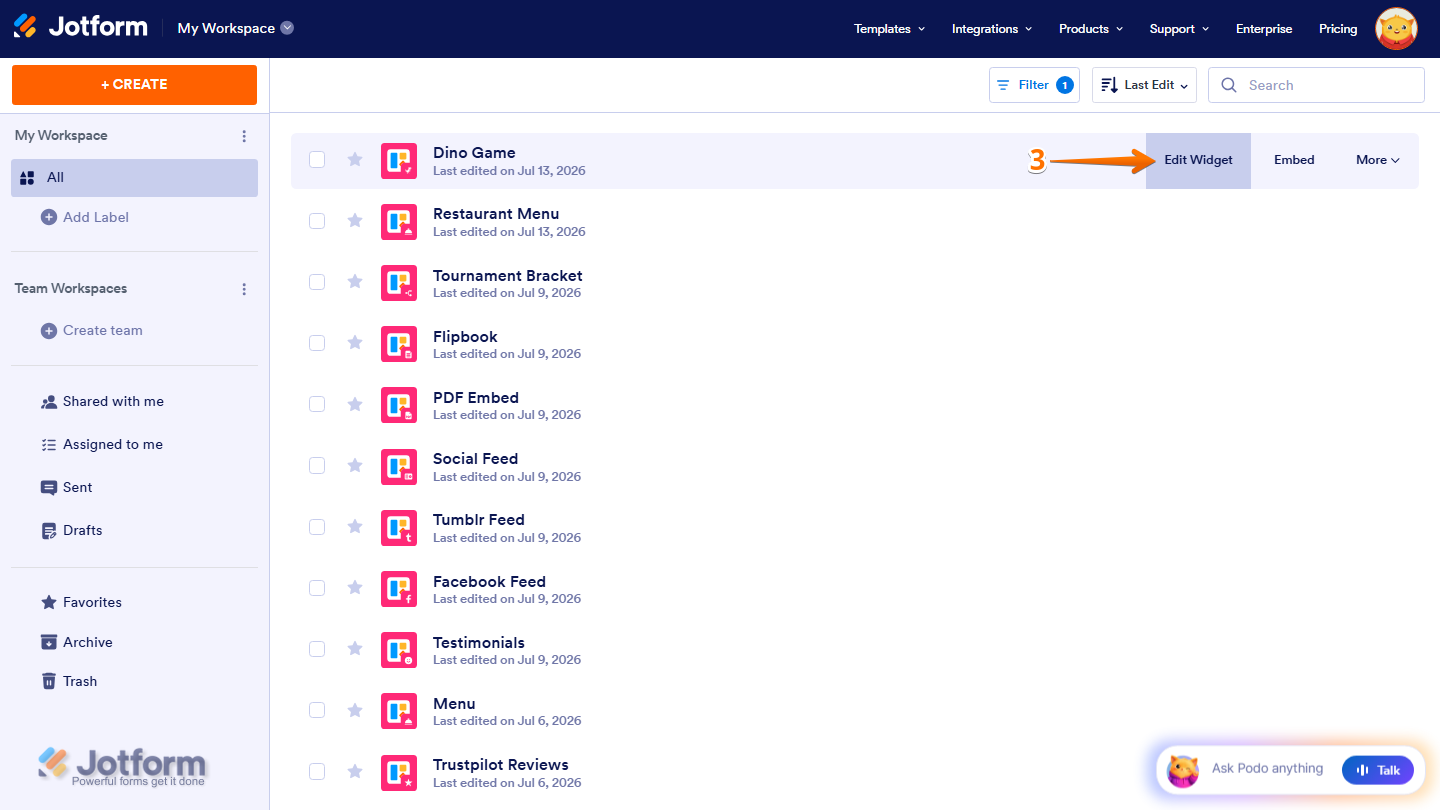Expand the More options for Dino Game

click(x=1377, y=160)
